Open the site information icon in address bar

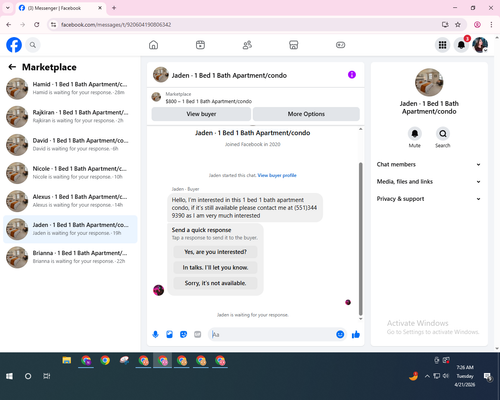(x=53, y=25)
